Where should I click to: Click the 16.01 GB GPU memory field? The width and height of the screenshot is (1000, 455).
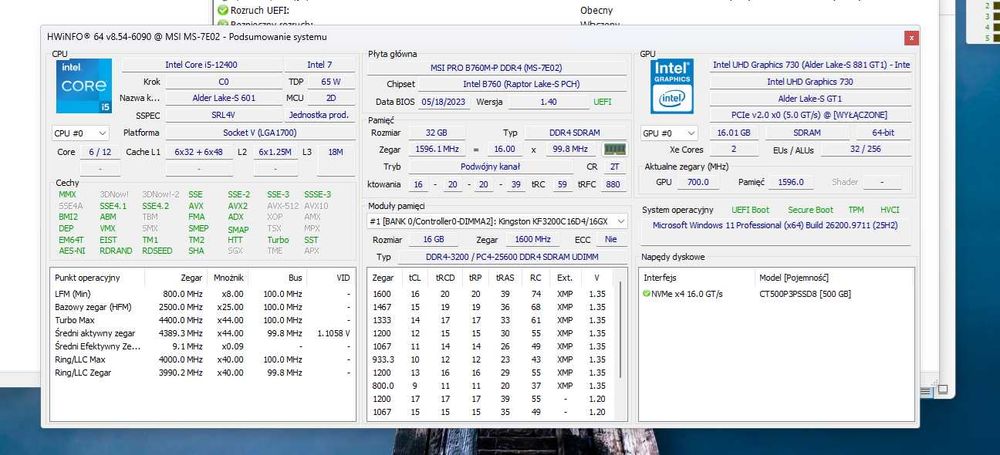point(735,133)
